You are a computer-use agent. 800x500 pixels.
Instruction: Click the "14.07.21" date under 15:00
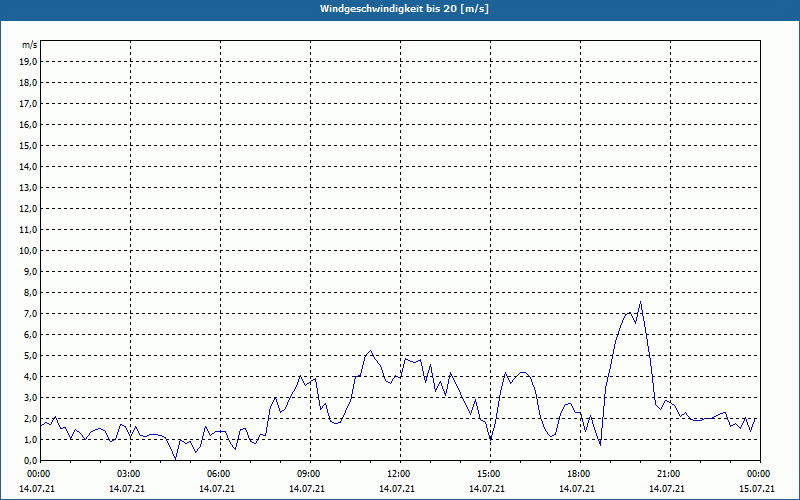[487, 488]
